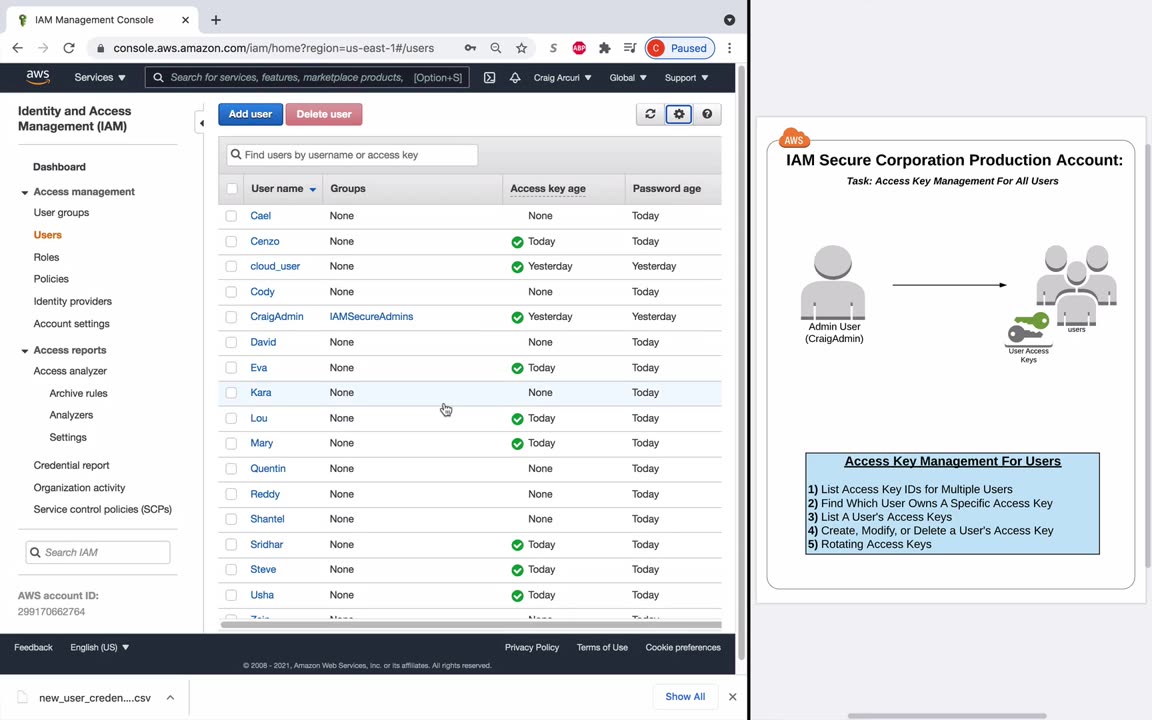Click Show All downloads button

(685, 696)
